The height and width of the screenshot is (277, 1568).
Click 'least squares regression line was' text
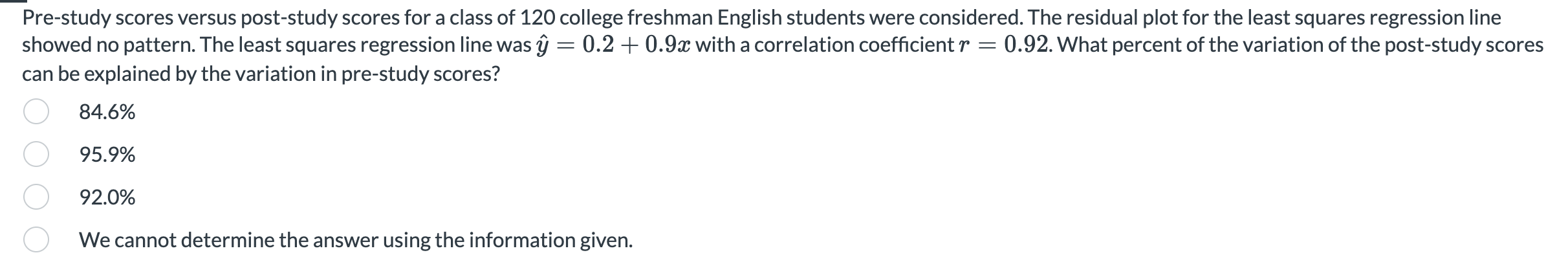pos(399,45)
